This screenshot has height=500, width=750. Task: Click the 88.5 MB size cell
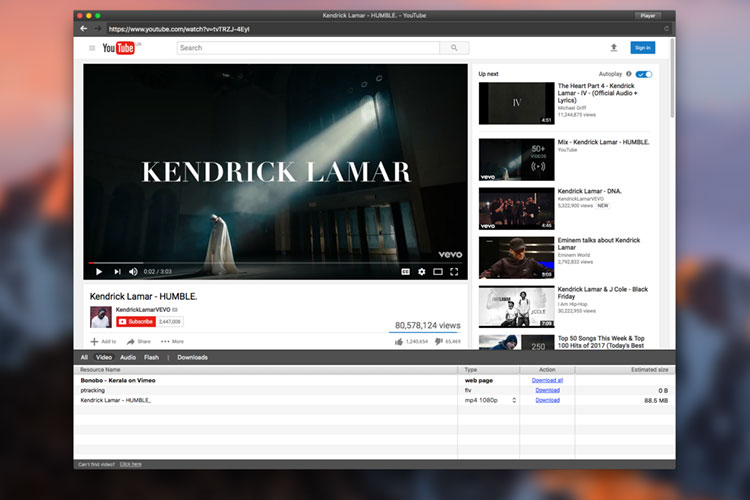(x=656, y=400)
